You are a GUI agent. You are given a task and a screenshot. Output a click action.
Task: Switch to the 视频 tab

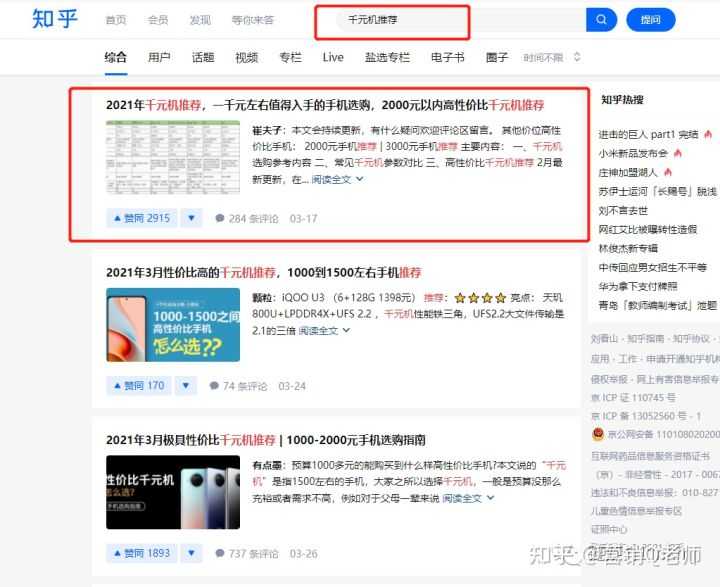tap(247, 57)
